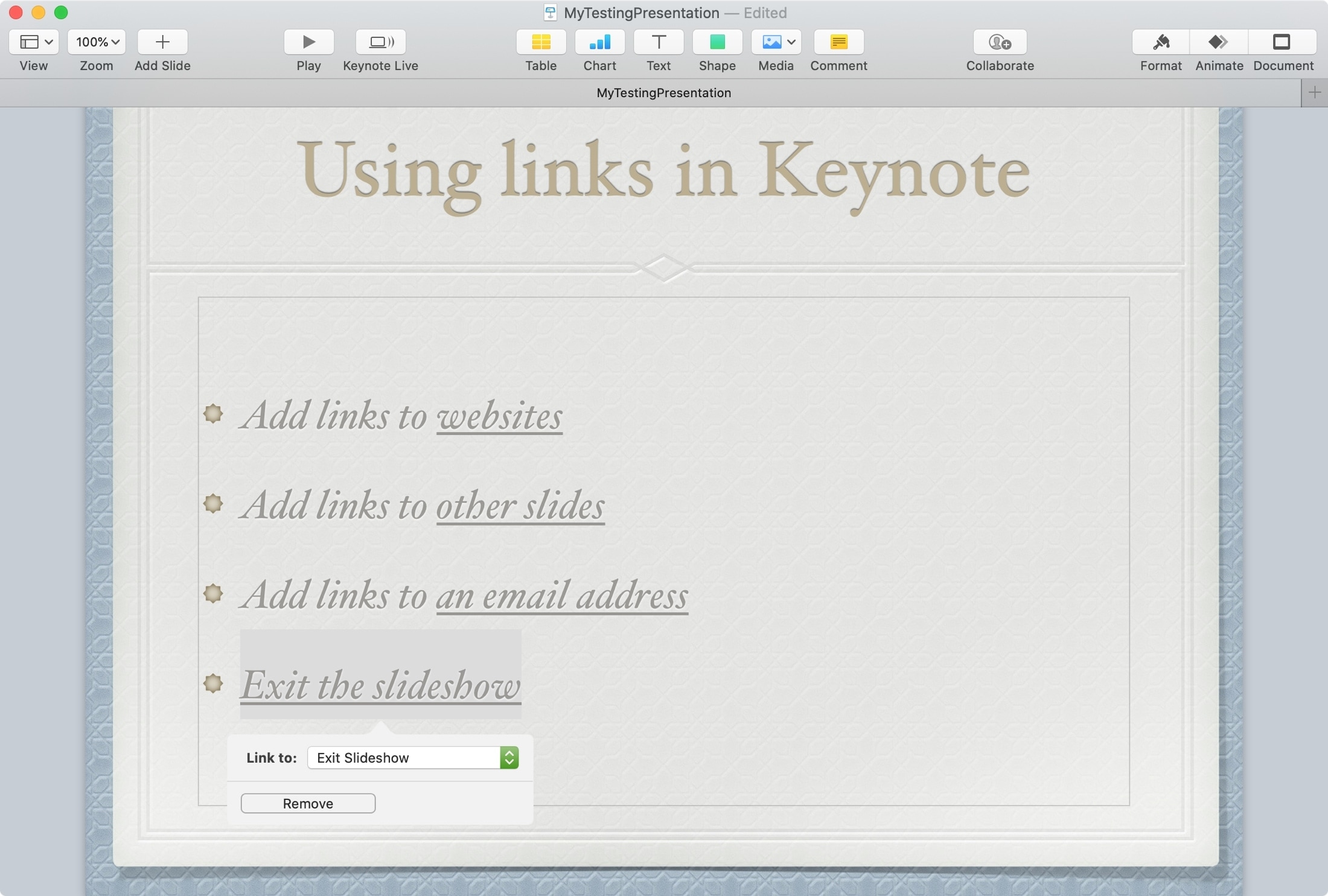The image size is (1328, 896).
Task: Close the window with red button
Action: click(16, 12)
